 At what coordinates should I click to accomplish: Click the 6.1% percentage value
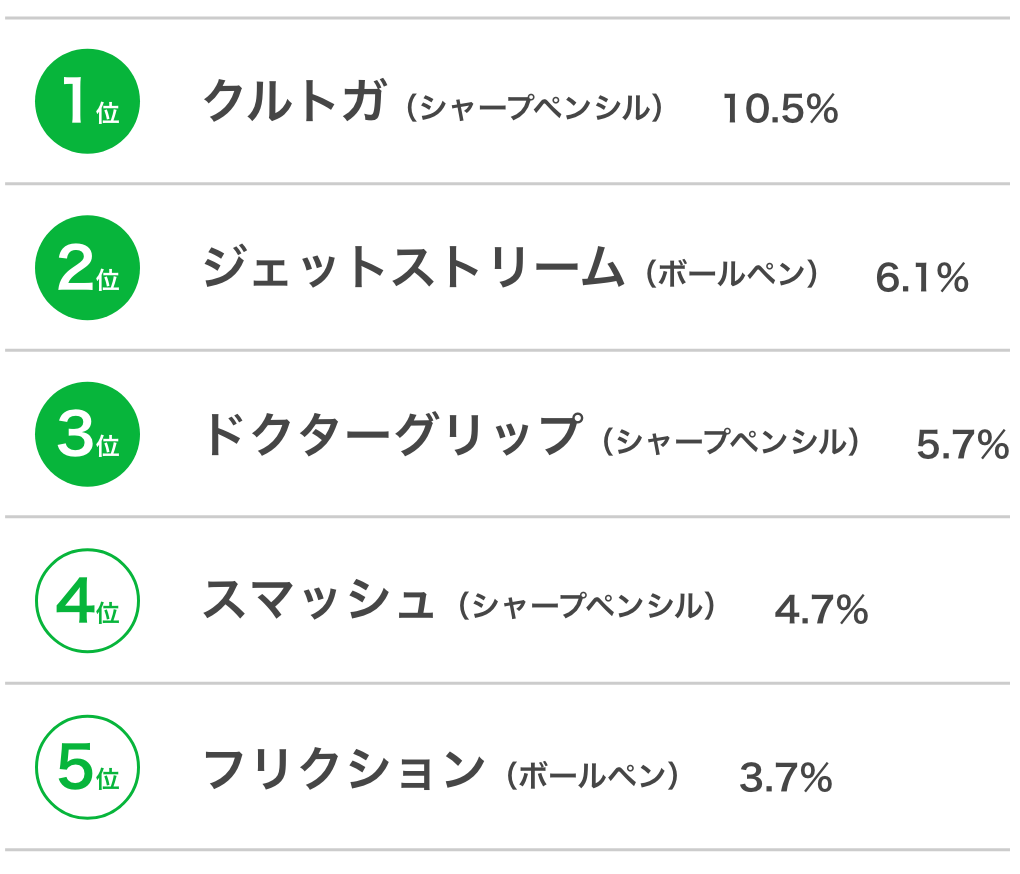point(922,278)
